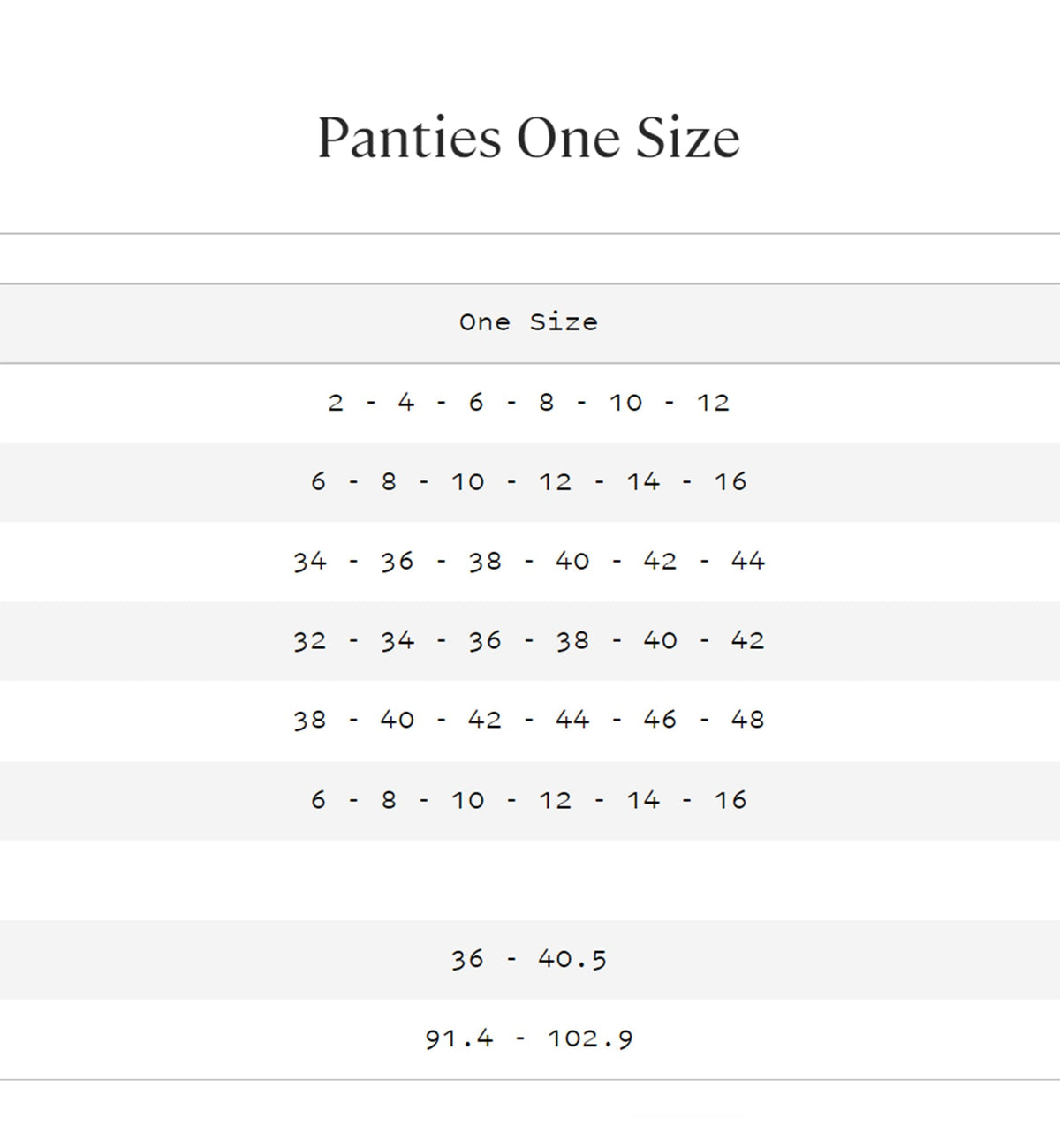This screenshot has width=1060, height=1148.
Task: Click size 2 in the first row
Action: (x=336, y=403)
